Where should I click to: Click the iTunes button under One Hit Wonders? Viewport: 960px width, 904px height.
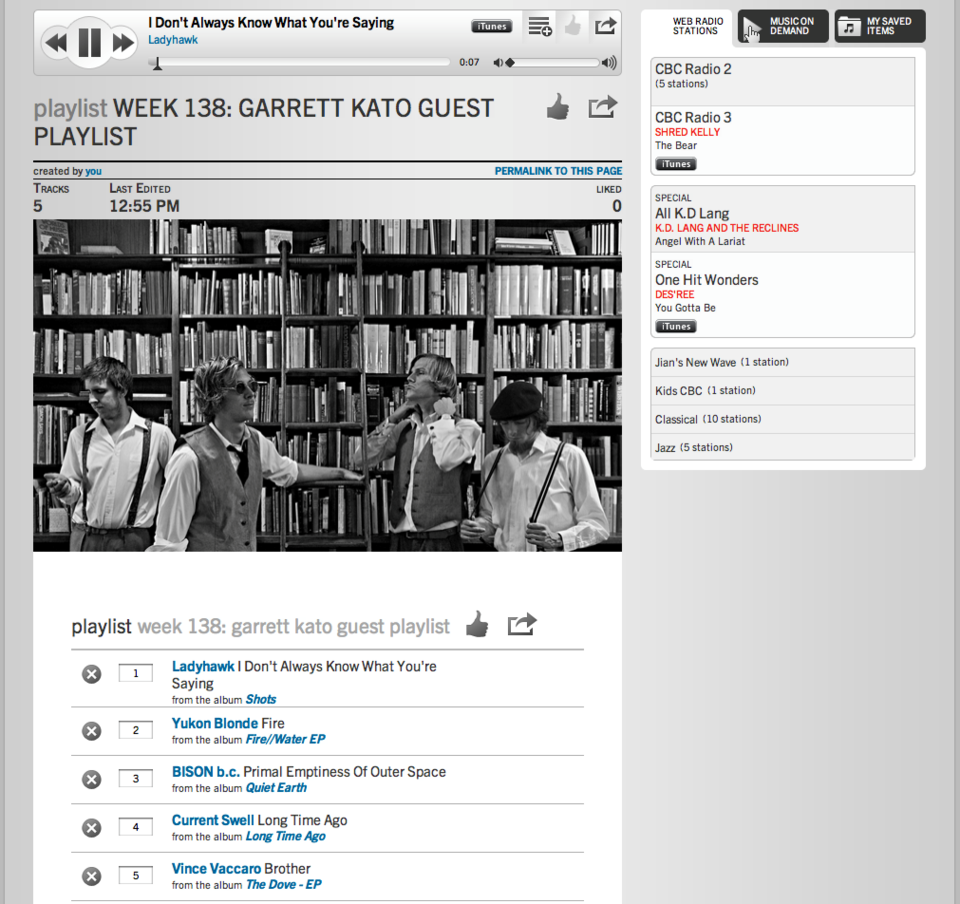[x=676, y=327]
